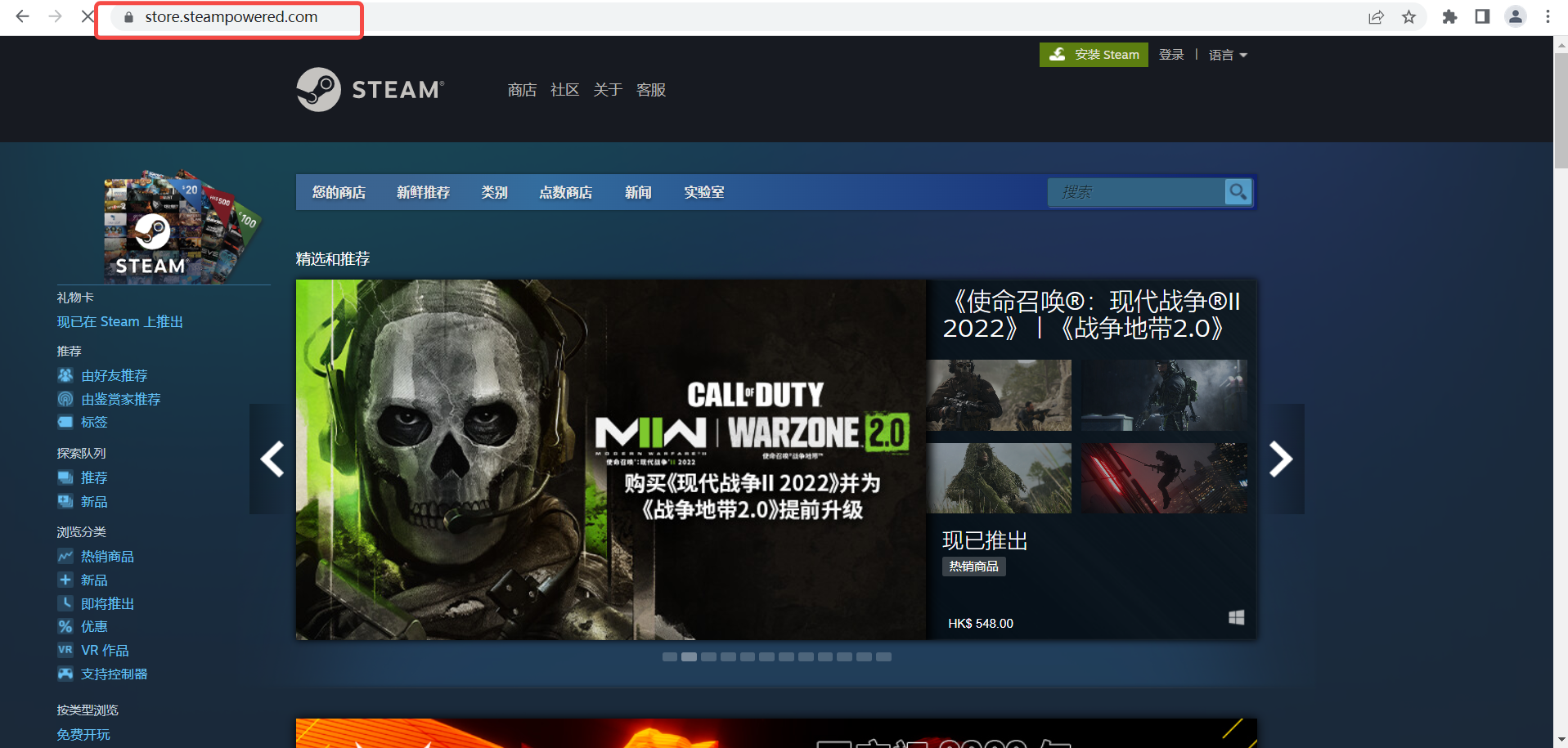Open 新鲜推荐 menu
1568x748 pixels.
pos(423,192)
